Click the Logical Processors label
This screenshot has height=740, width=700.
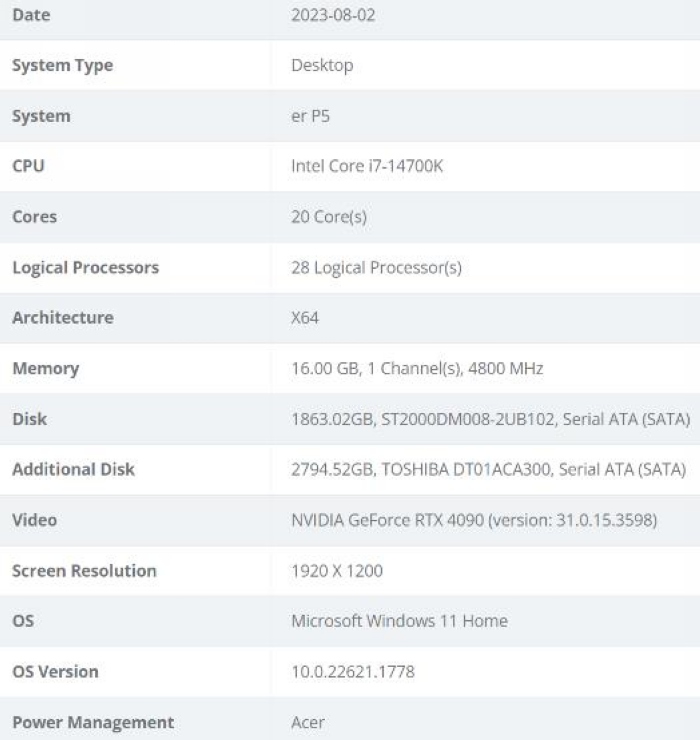pos(85,268)
